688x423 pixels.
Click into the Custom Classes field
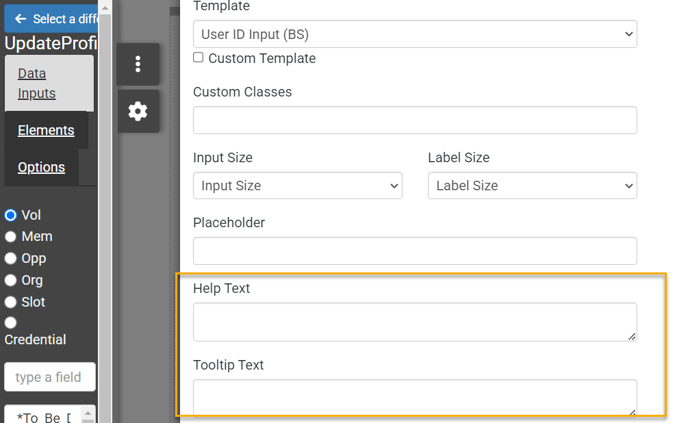(414, 120)
